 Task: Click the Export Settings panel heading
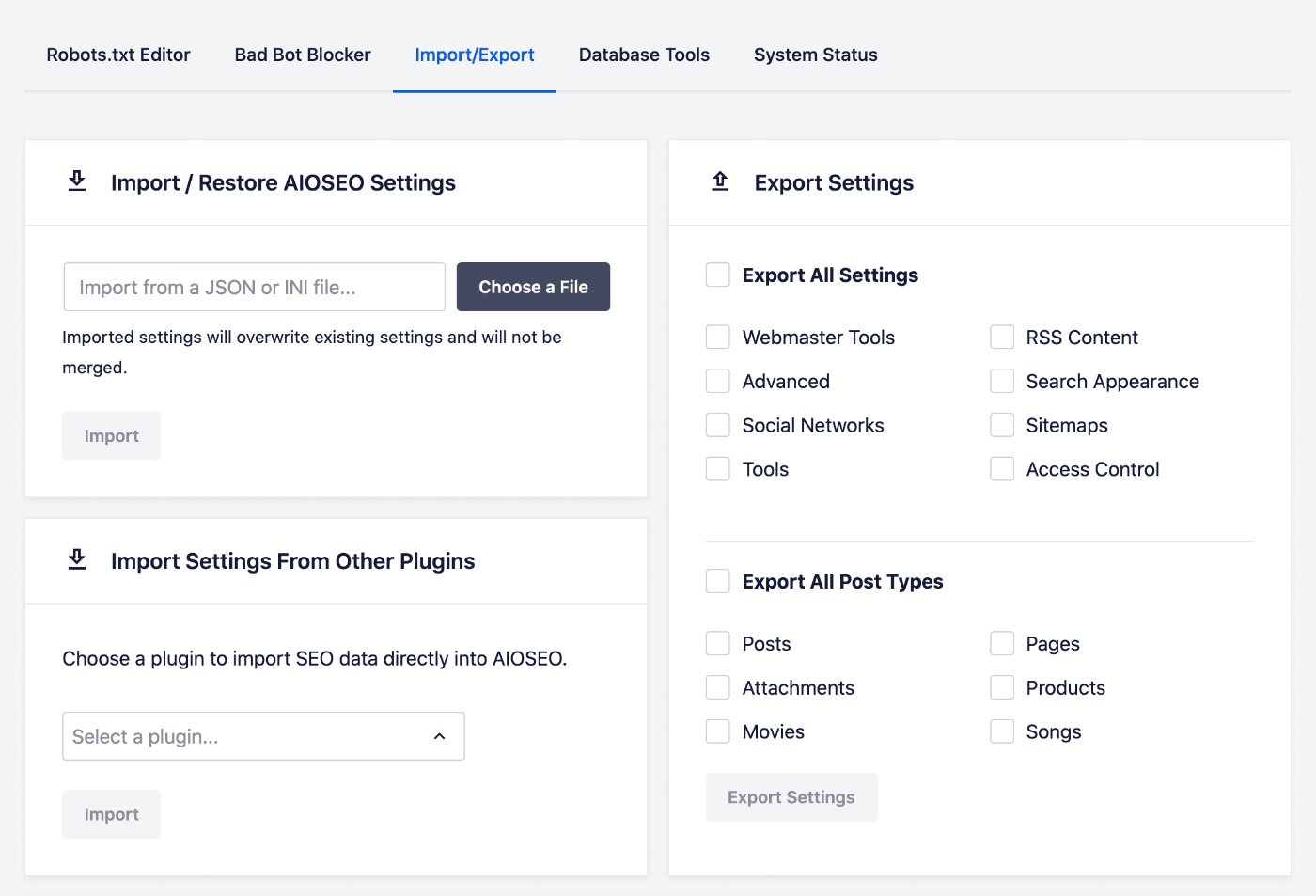point(834,182)
